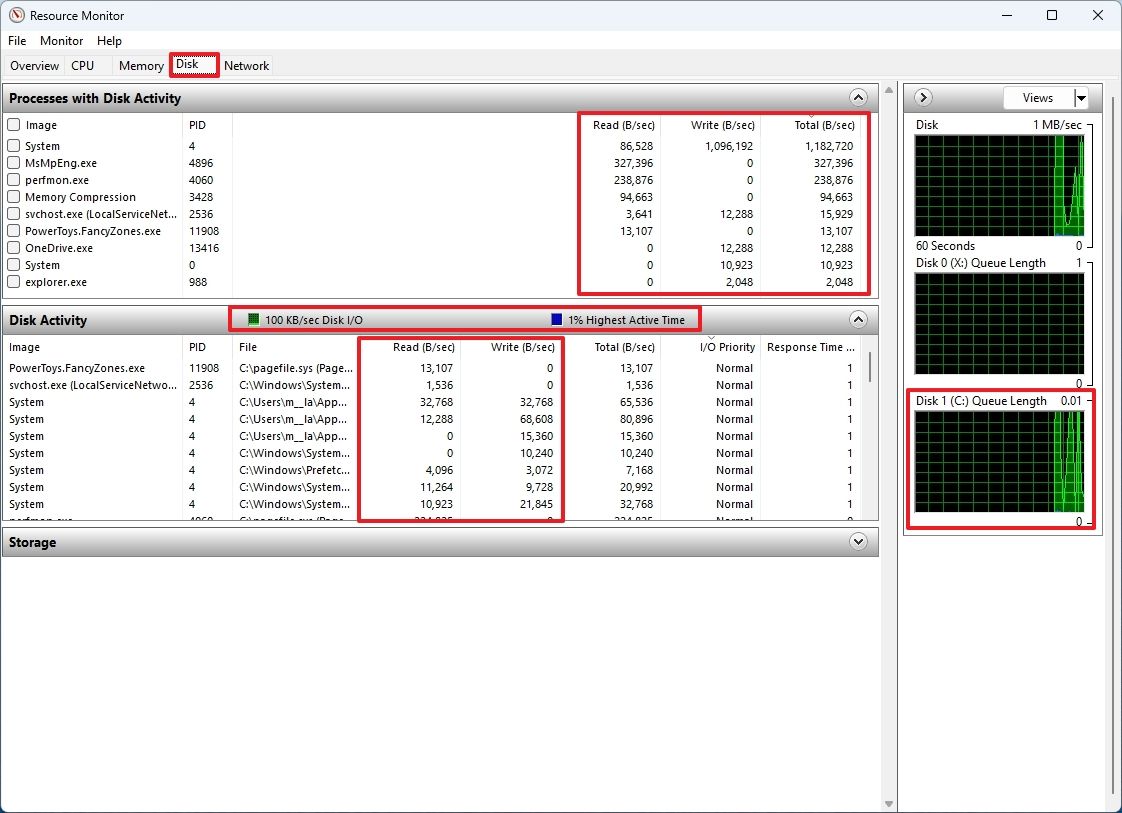The image size is (1122, 813).
Task: Check the perfmon.exe process checkbox
Action: click(x=13, y=179)
